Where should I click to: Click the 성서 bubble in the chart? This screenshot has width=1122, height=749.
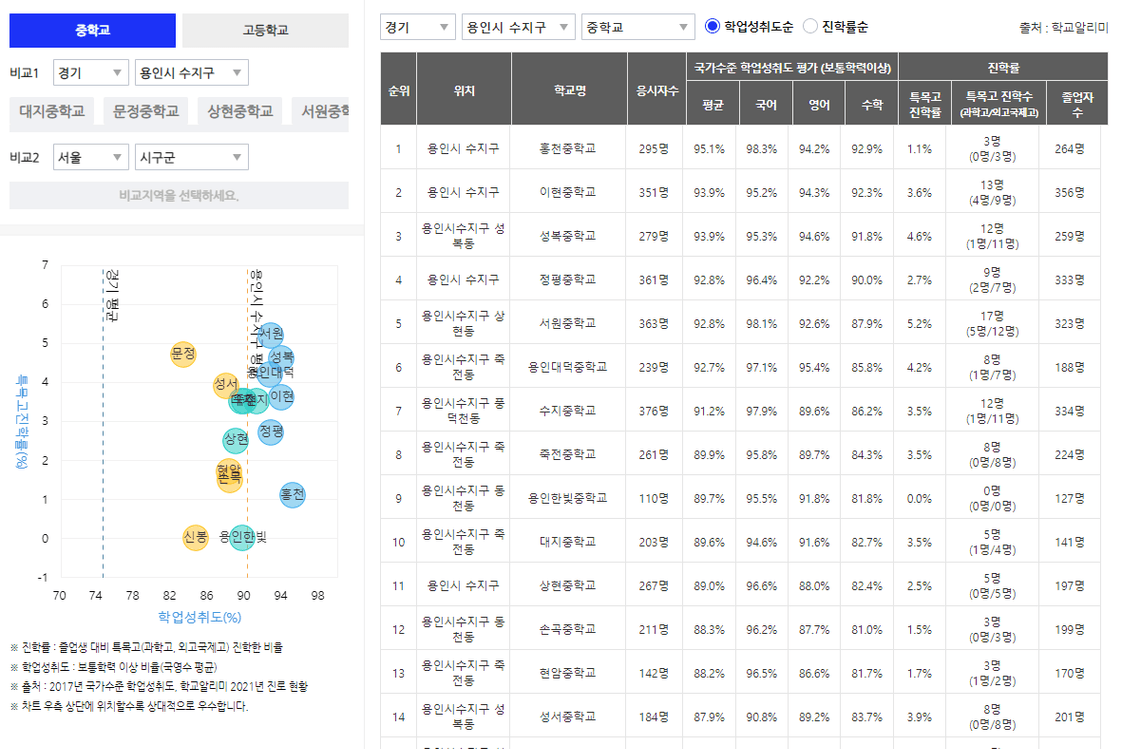coord(225,384)
